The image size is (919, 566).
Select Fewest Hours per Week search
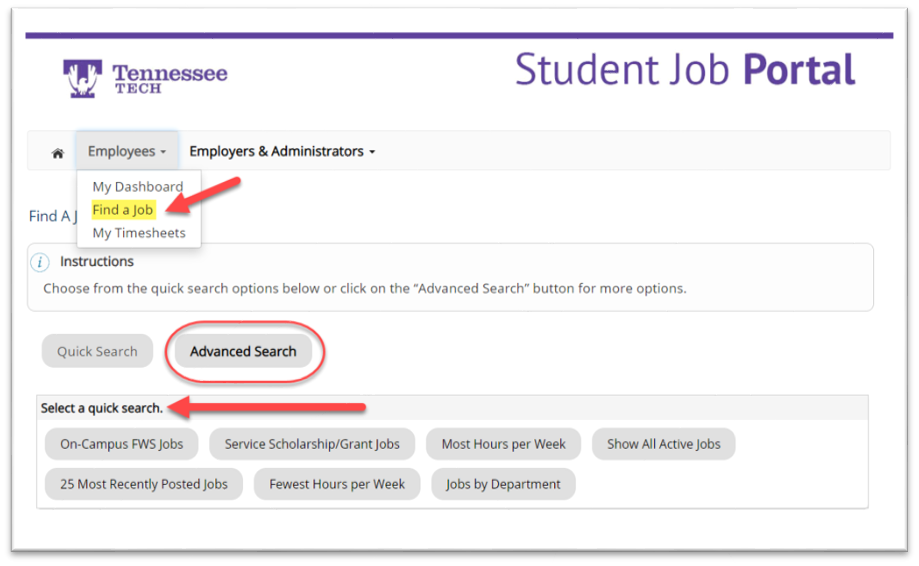click(x=337, y=484)
